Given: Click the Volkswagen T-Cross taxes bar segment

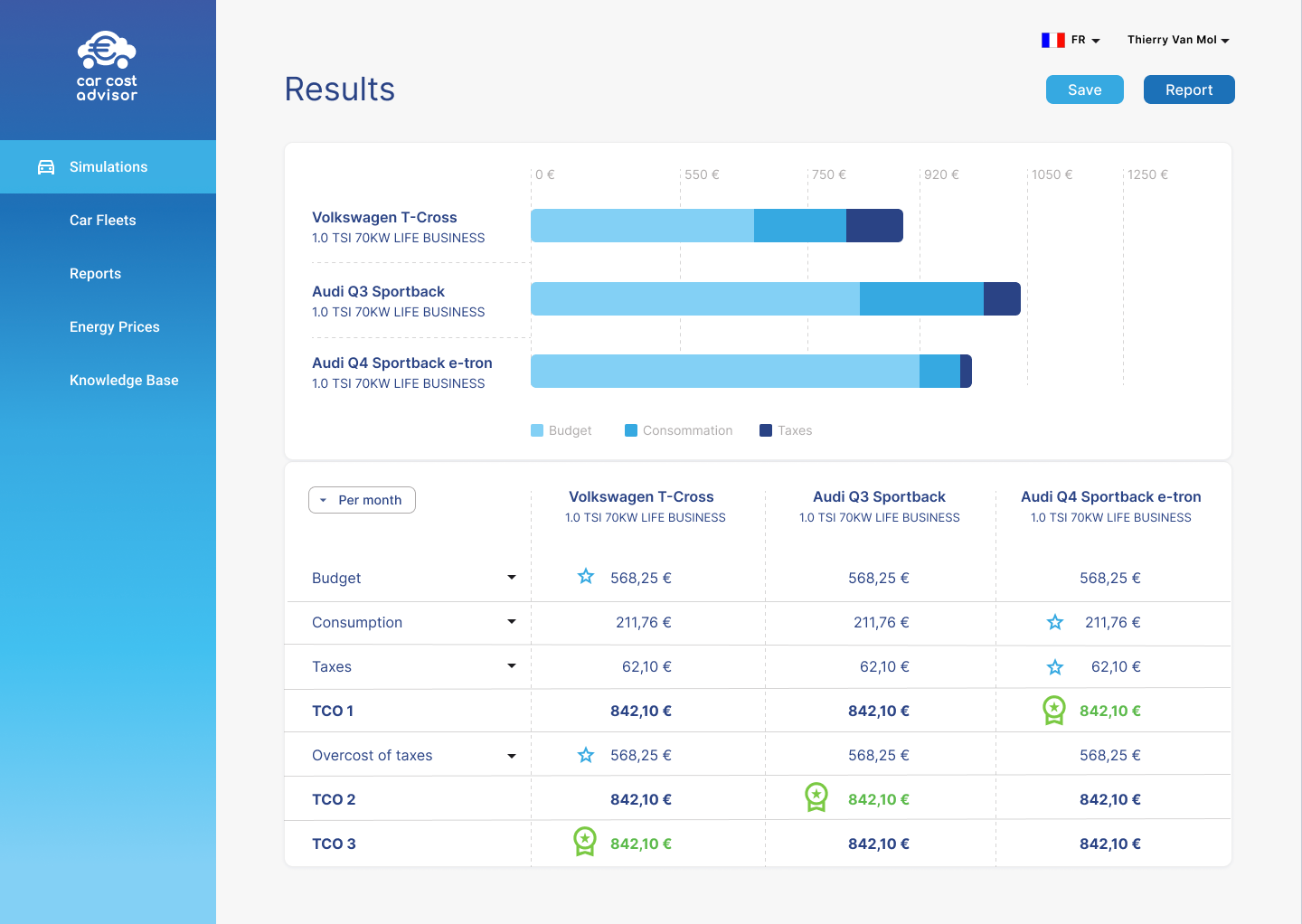Looking at the screenshot, I should 874,225.
